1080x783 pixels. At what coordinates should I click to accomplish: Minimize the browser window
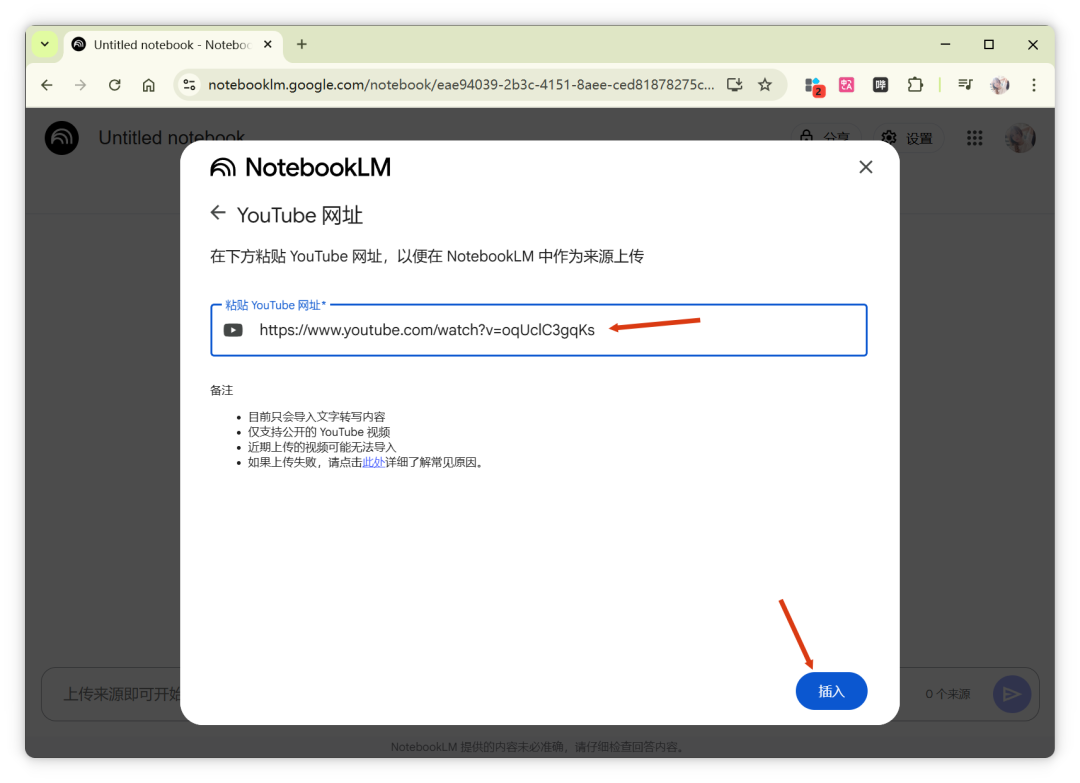click(x=946, y=45)
